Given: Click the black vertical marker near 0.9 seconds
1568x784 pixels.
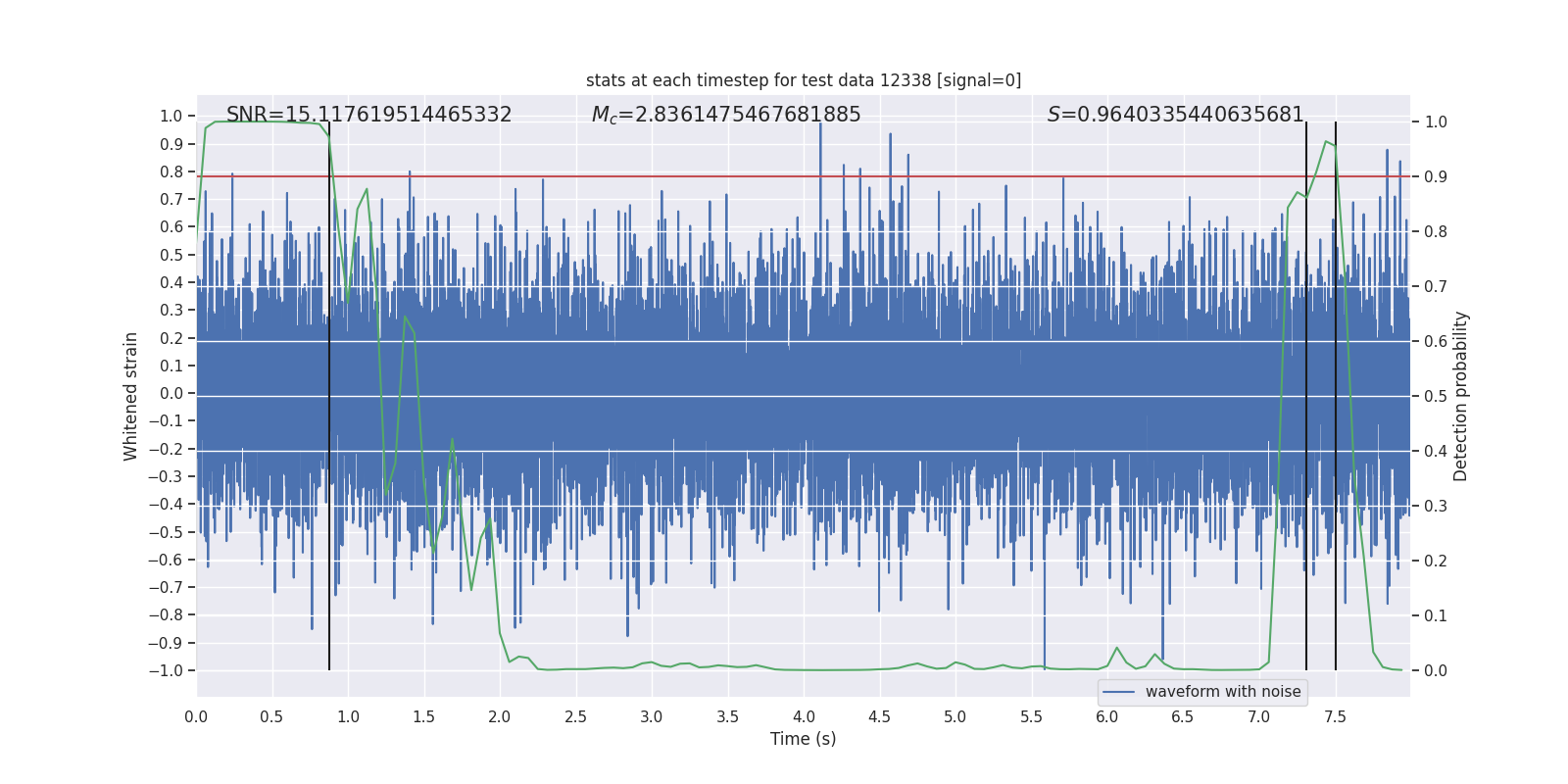Looking at the screenshot, I should [329, 396].
